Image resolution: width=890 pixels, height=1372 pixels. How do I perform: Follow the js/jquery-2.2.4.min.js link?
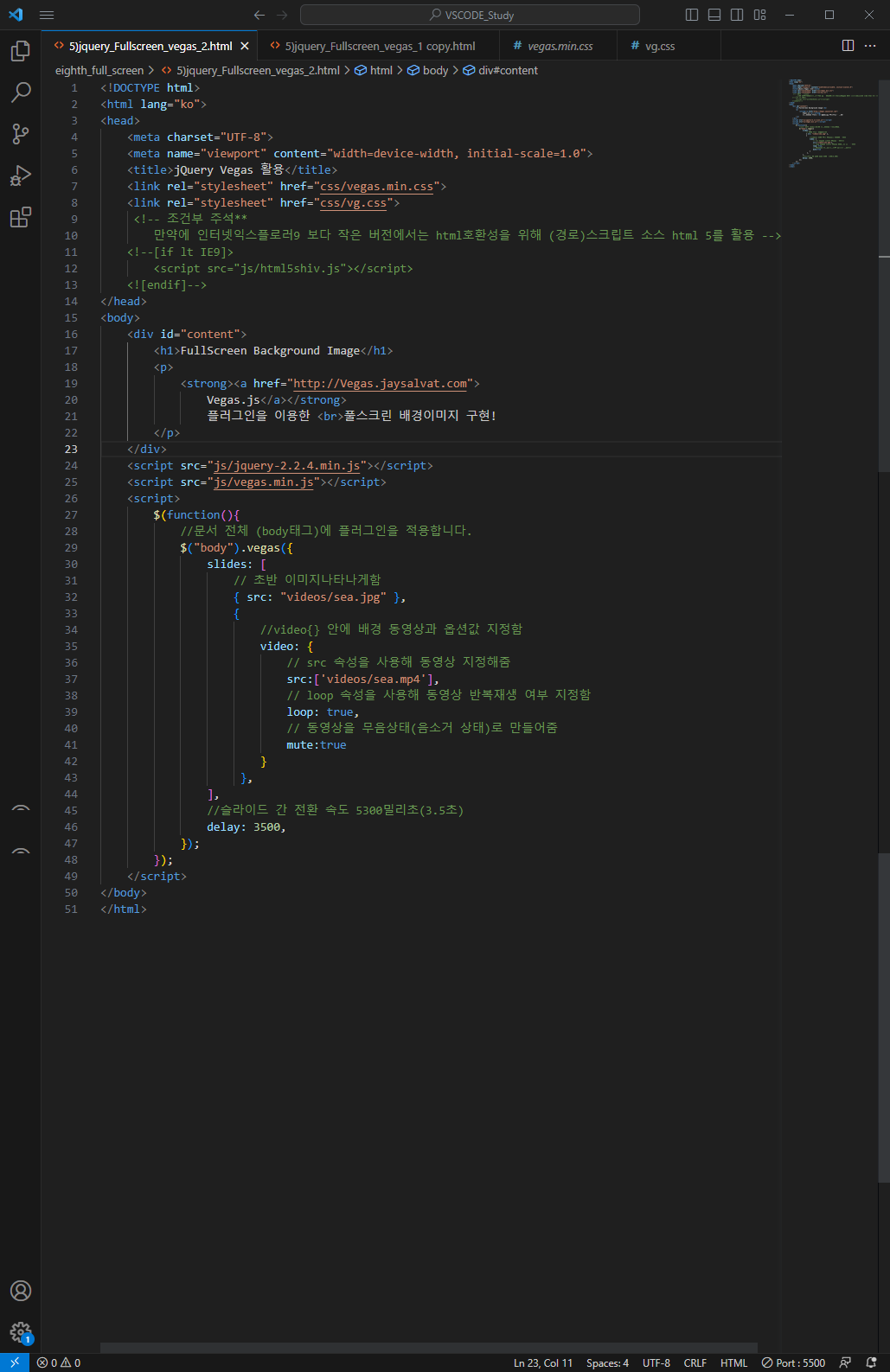(x=286, y=465)
